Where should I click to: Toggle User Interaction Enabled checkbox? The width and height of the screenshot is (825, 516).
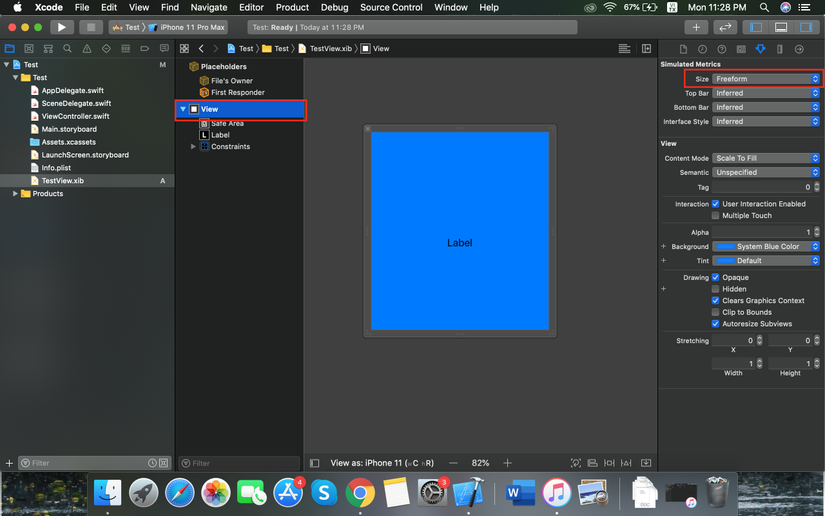715,204
